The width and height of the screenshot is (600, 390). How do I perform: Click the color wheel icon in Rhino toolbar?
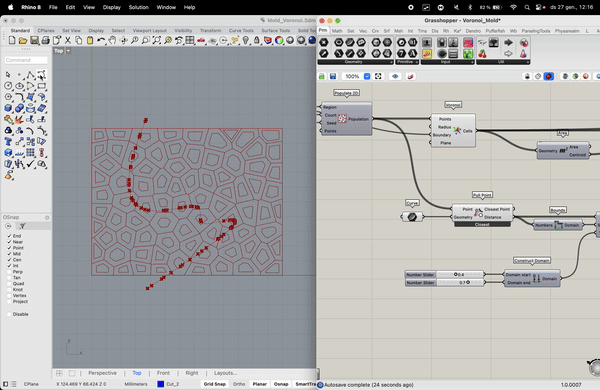click(279, 40)
